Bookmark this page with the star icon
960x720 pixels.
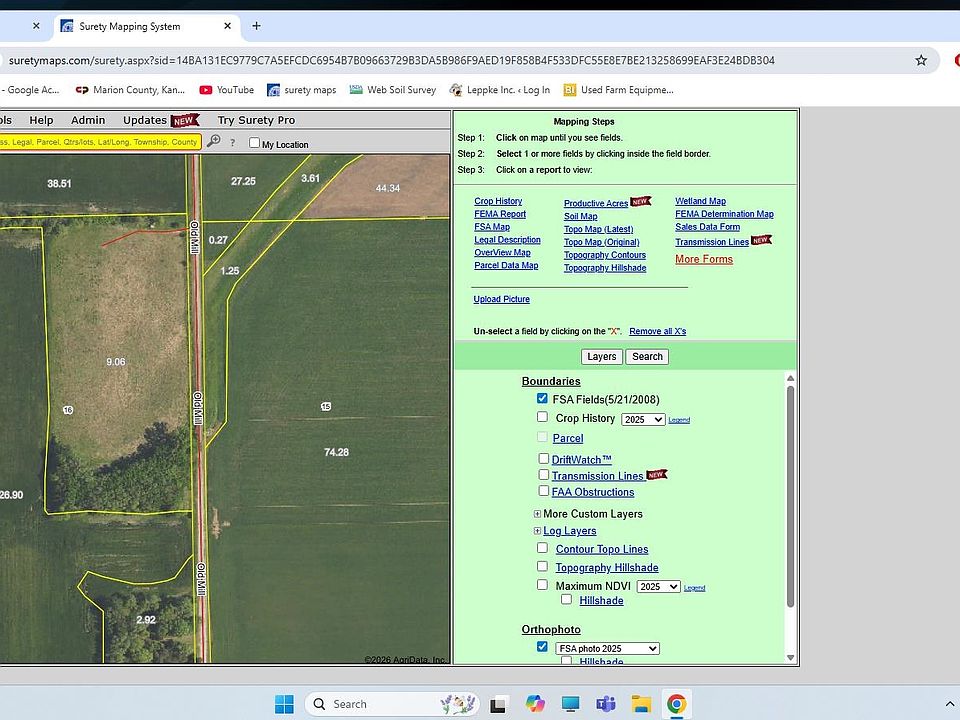tap(921, 60)
